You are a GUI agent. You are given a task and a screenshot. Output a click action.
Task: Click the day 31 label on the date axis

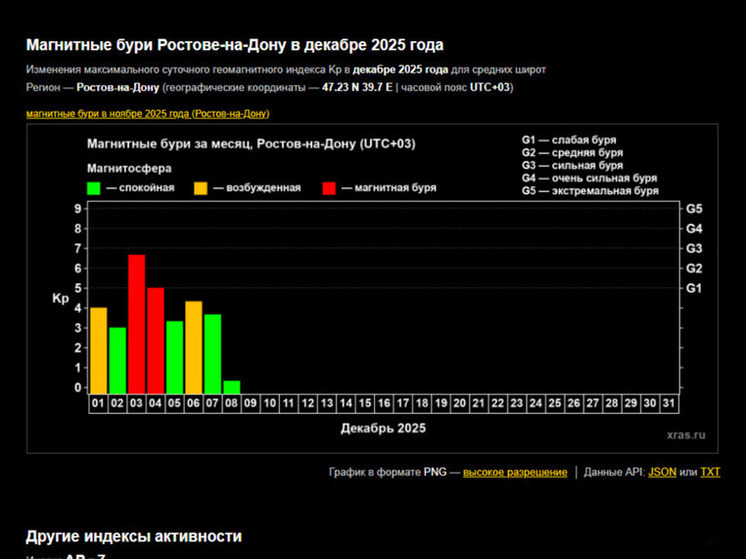[x=669, y=404]
